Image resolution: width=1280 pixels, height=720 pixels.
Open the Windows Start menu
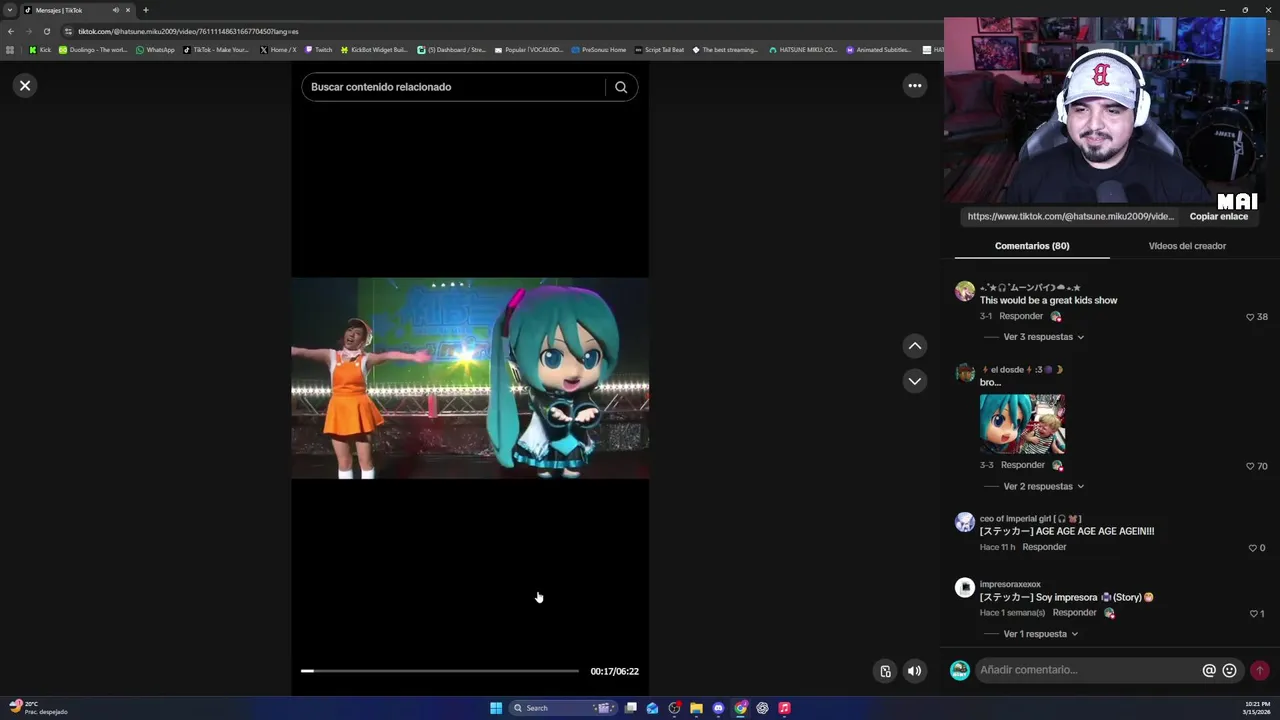(x=496, y=708)
